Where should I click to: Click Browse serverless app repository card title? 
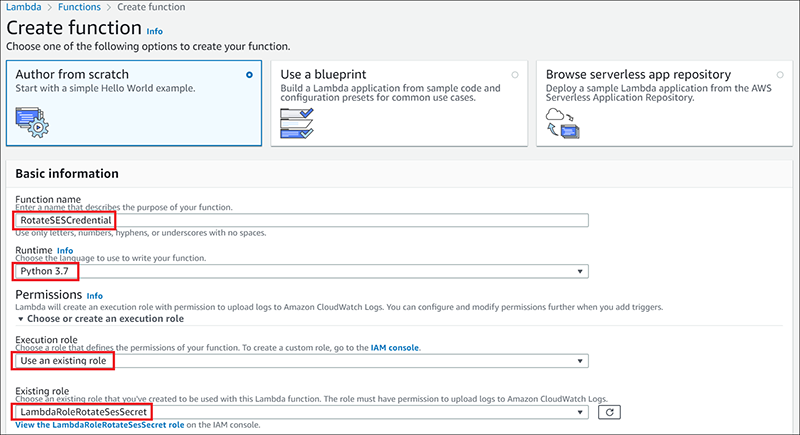(x=638, y=74)
